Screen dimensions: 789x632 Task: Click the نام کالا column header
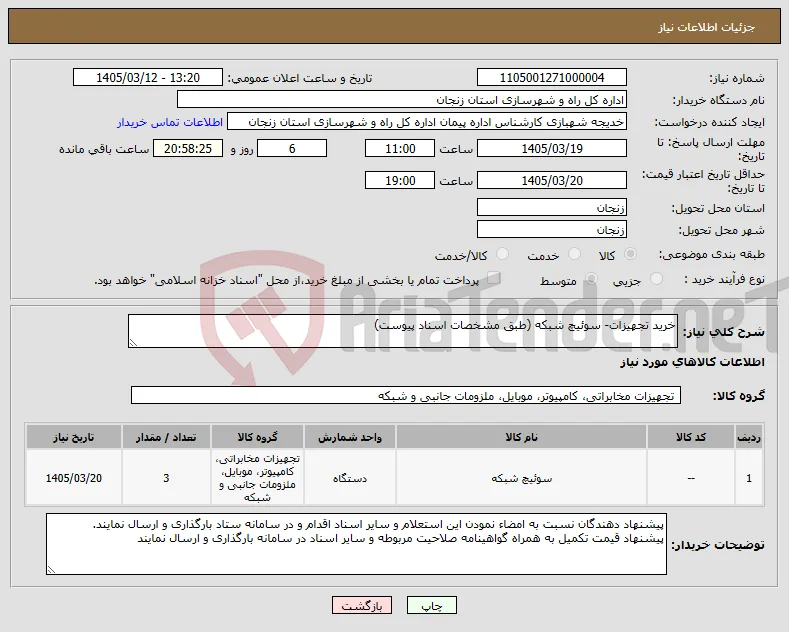[521, 437]
